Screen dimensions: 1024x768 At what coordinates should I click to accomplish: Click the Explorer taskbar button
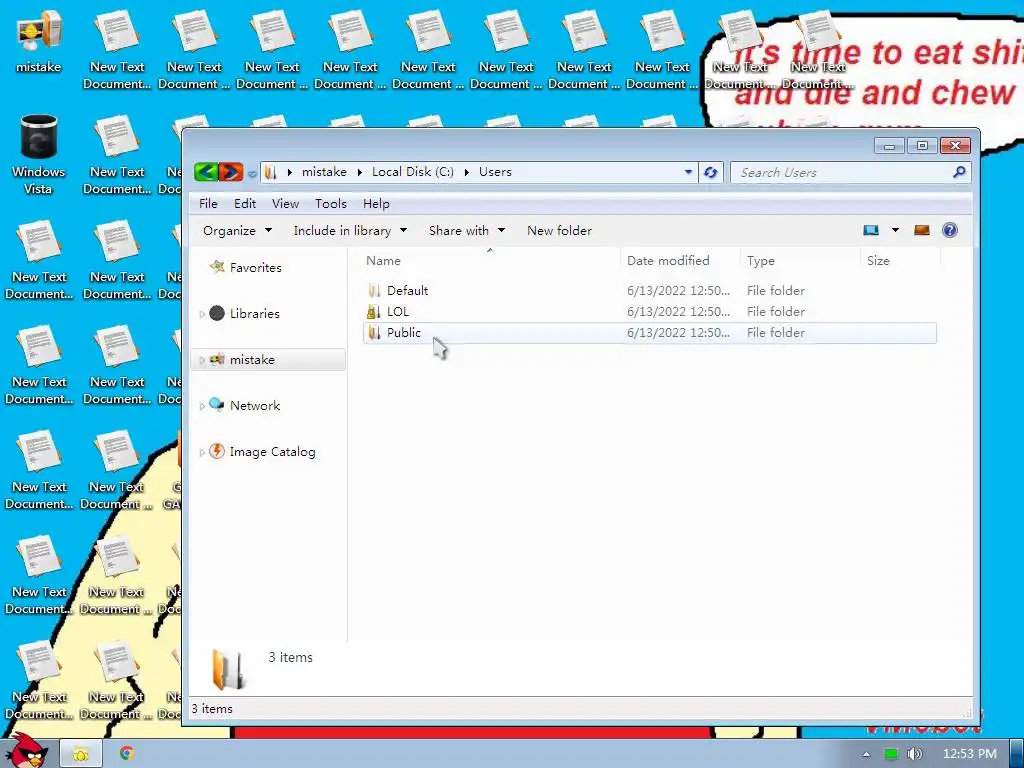[x=80, y=754]
